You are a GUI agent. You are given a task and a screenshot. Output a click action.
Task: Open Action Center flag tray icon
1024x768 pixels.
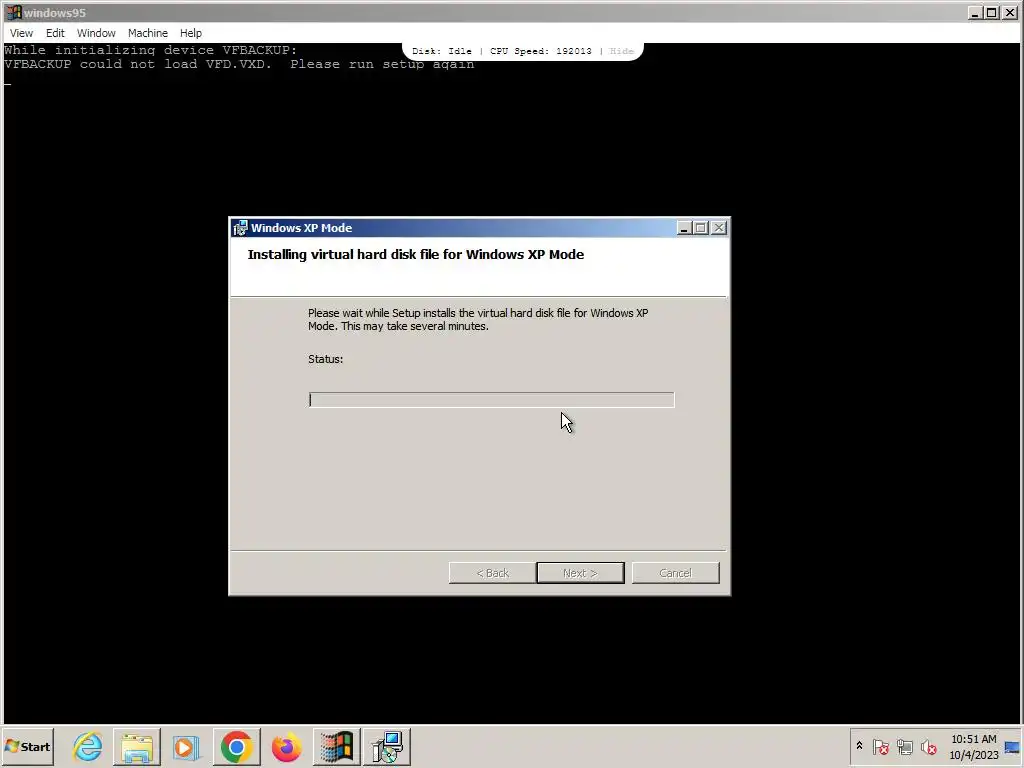[x=880, y=746]
